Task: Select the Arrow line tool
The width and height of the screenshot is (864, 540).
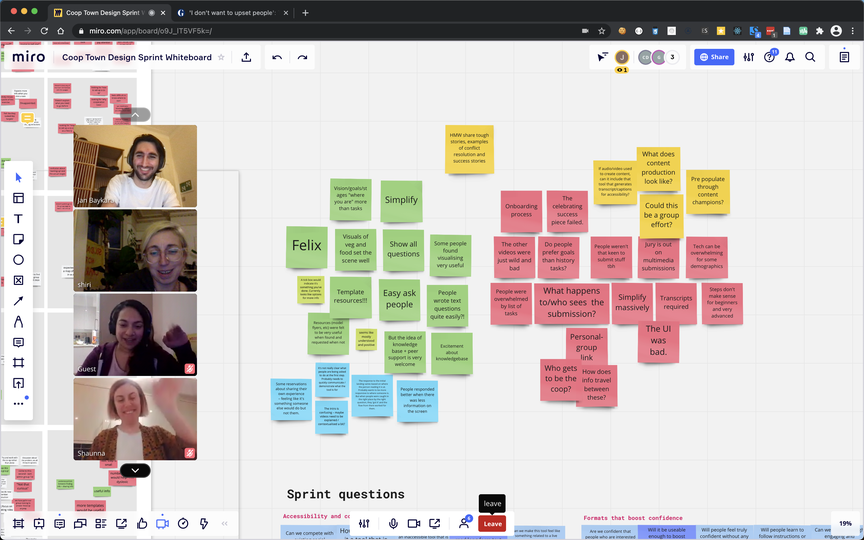Action: point(18,301)
